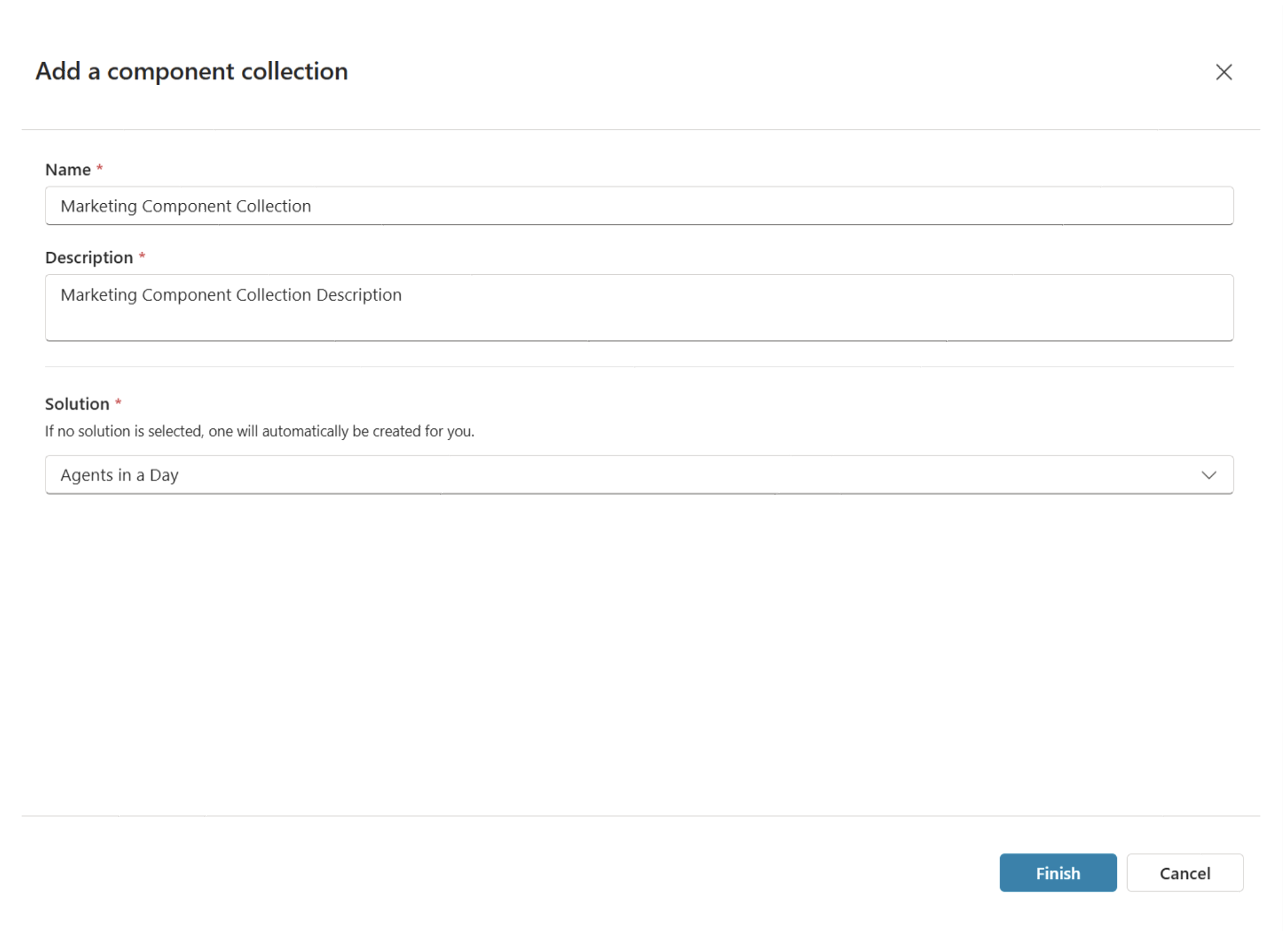Open the Agents in a Day combo box
The image size is (1283, 931).
(x=638, y=475)
